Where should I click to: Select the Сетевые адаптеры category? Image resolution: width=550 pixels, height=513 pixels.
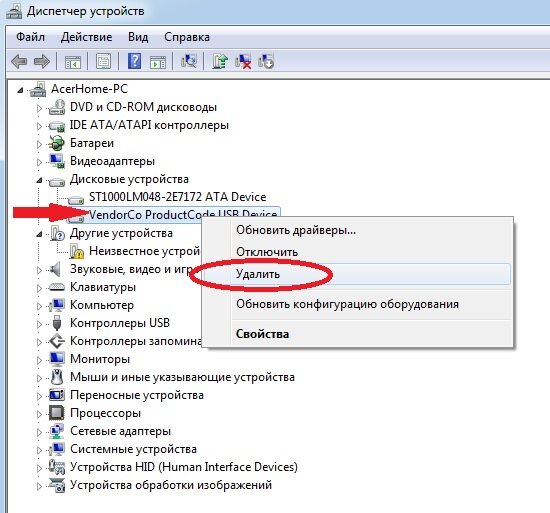tap(120, 431)
